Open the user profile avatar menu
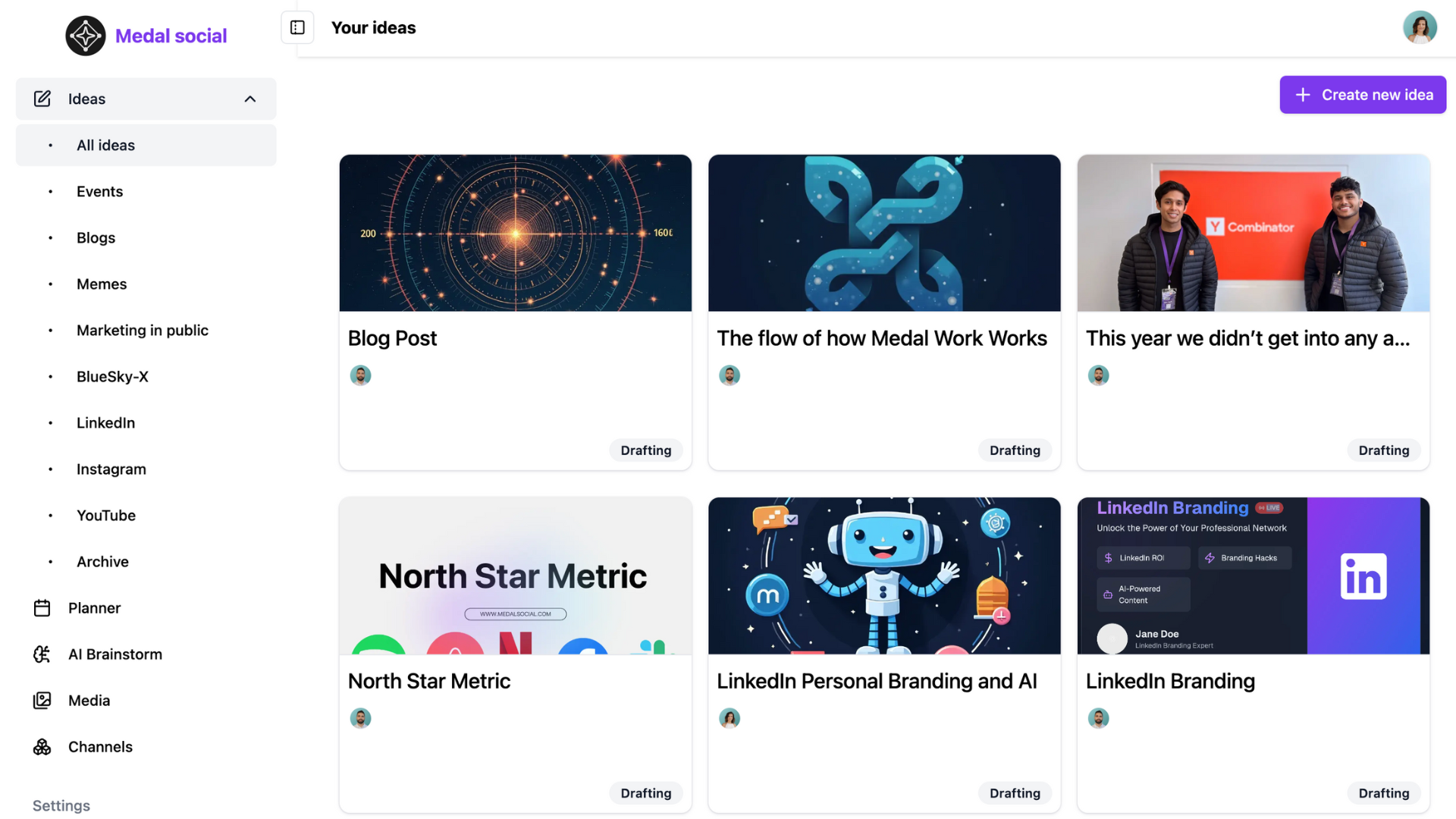Screen dimensions: 1456x819 1419,28
